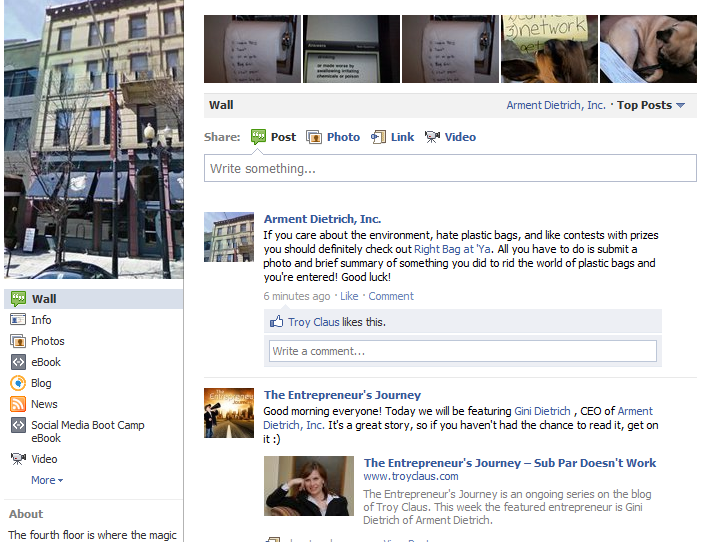Click the Blog icon in sidebar
Screen dimensions: 712x542
[x=18, y=383]
